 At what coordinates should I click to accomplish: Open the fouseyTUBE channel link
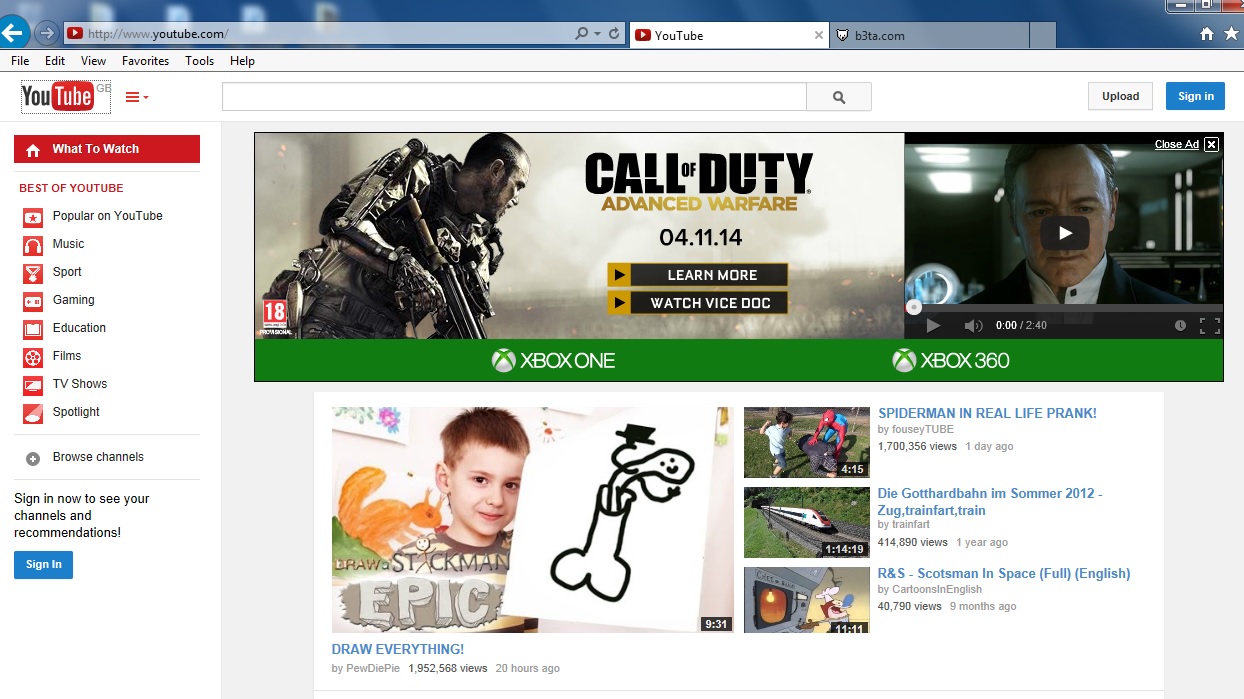tap(923, 429)
